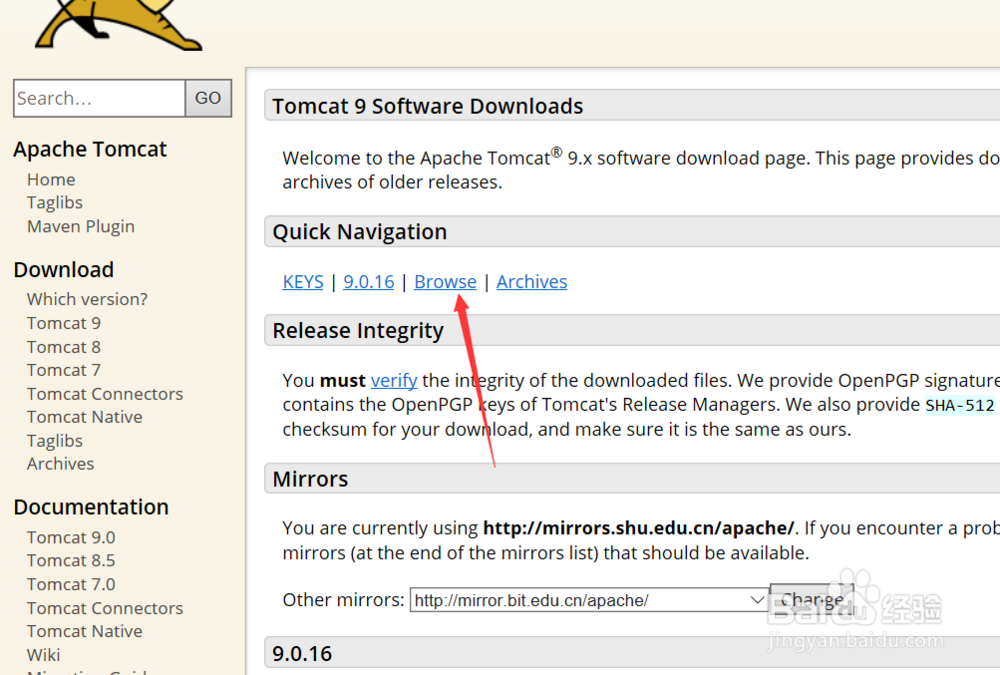Screen dimensions: 1000x675
Task: Go to Tomcat 9 download page
Action: click(63, 323)
